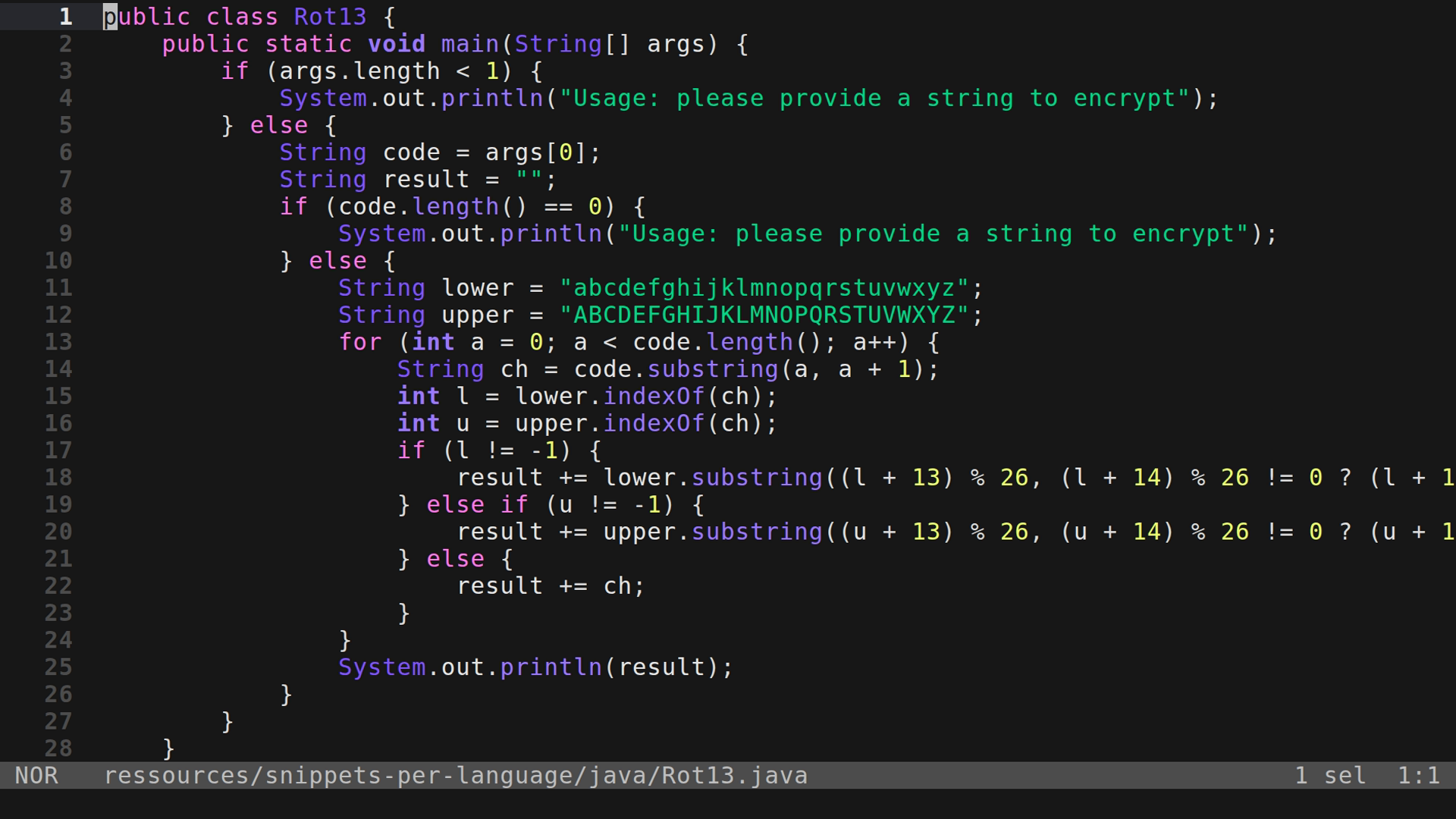Click the void keyword on line 2
Screen dimensions: 1456x819
click(x=397, y=43)
